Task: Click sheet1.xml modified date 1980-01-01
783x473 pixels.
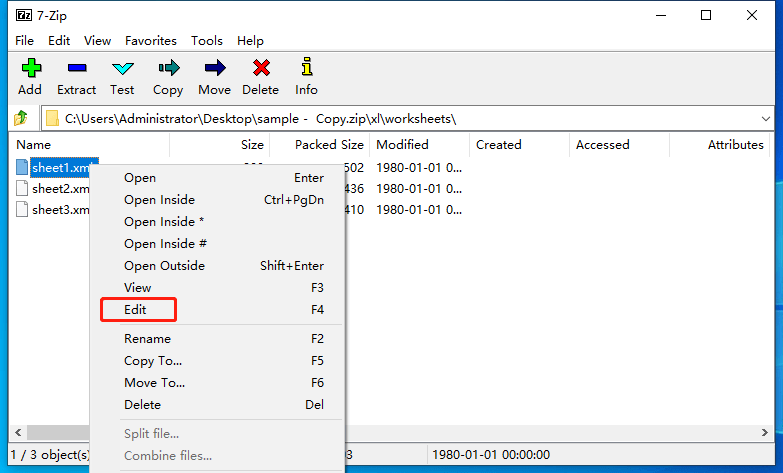Action: point(418,168)
